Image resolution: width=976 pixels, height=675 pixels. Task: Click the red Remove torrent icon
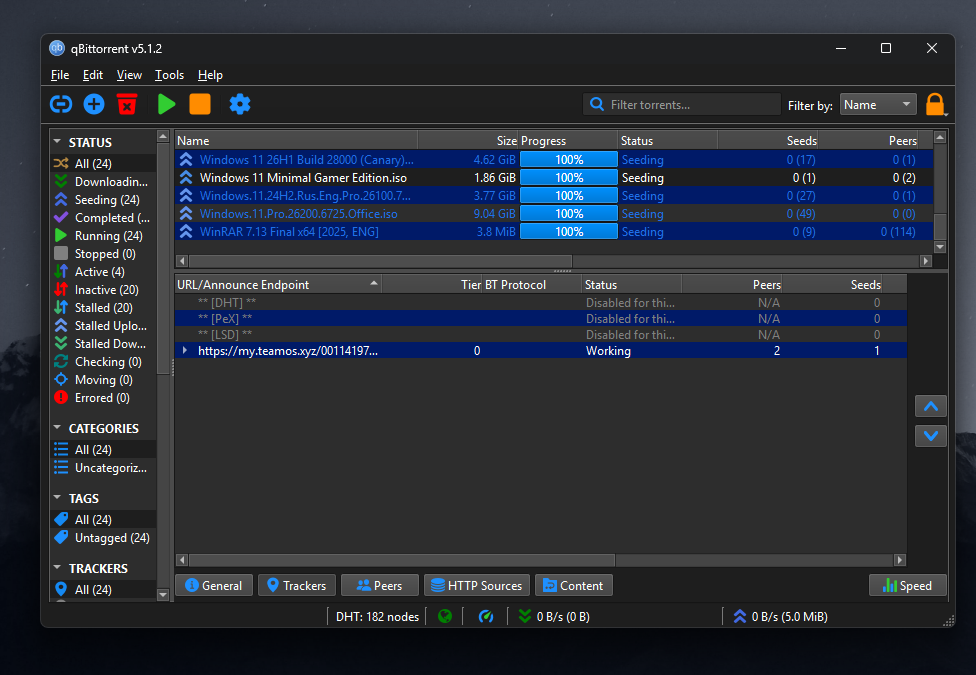[x=127, y=104]
